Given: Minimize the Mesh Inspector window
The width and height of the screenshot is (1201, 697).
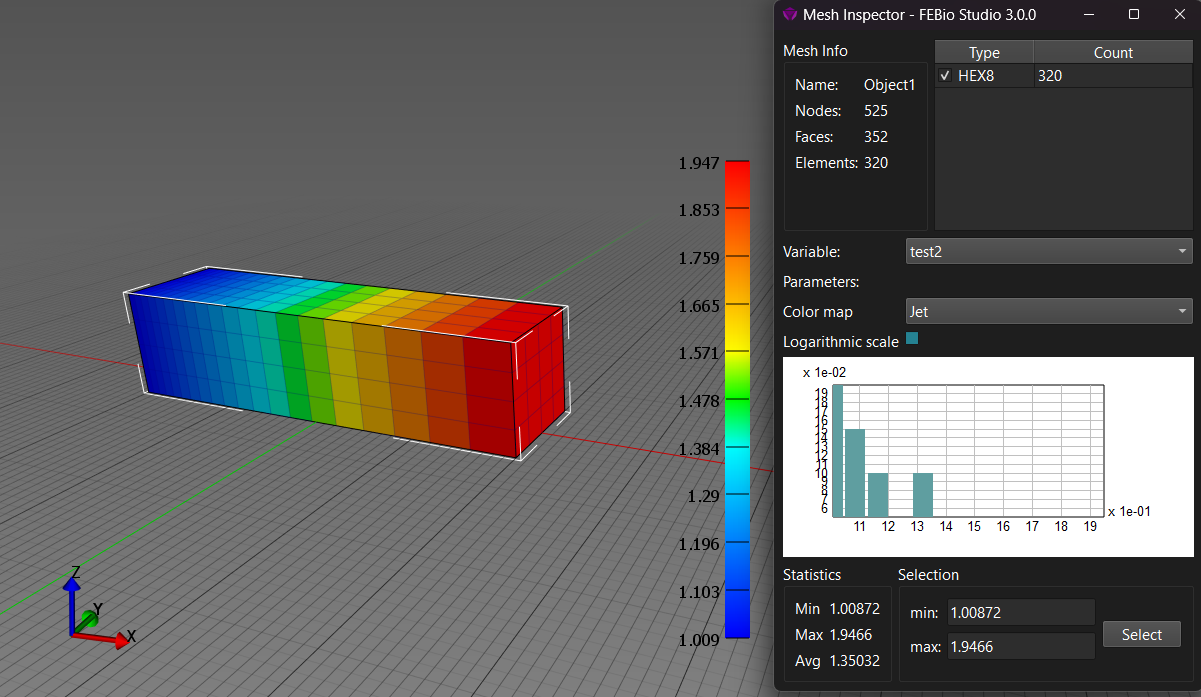Looking at the screenshot, I should [x=1087, y=15].
